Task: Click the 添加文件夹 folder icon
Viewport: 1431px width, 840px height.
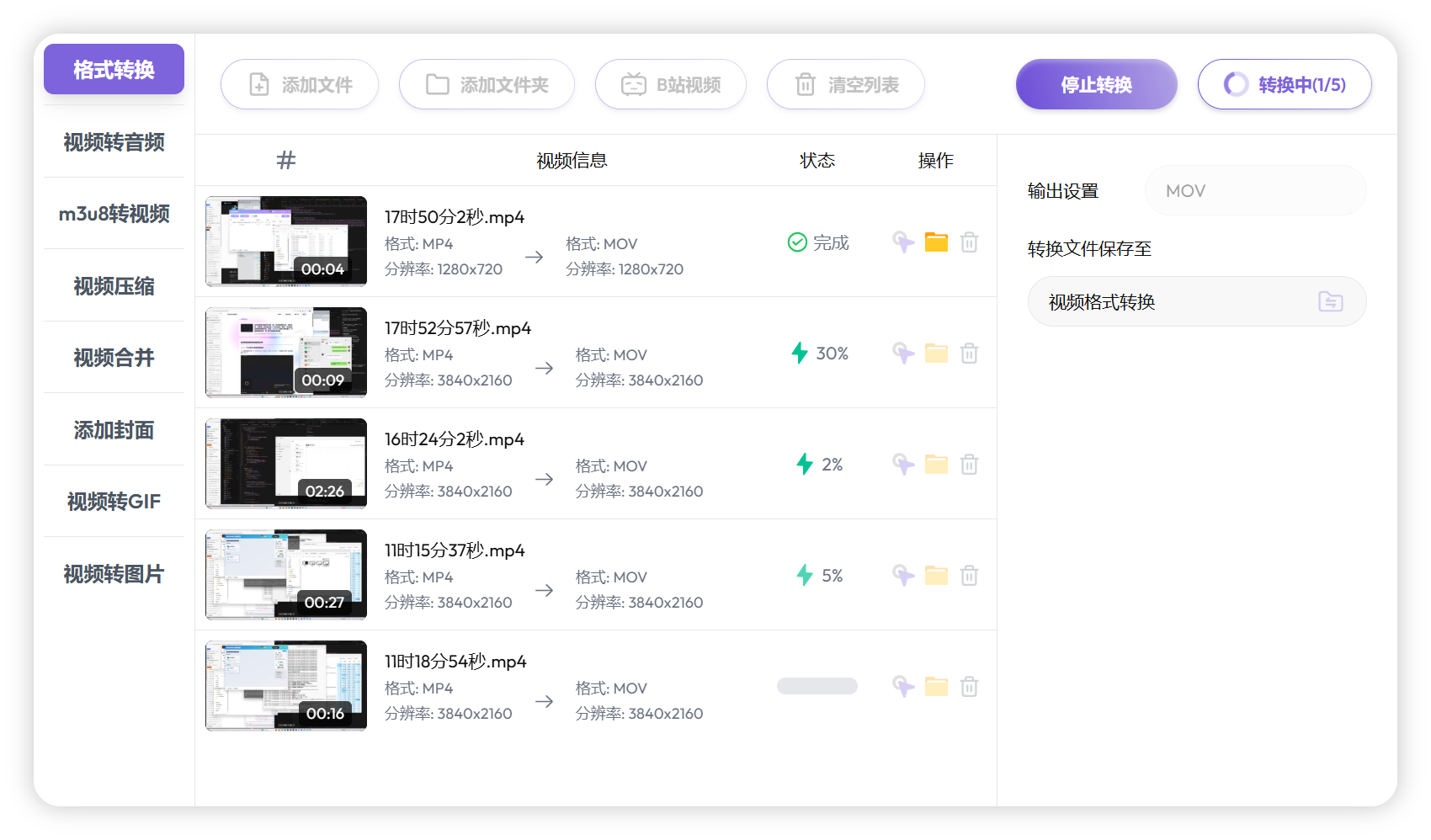Action: (x=437, y=84)
